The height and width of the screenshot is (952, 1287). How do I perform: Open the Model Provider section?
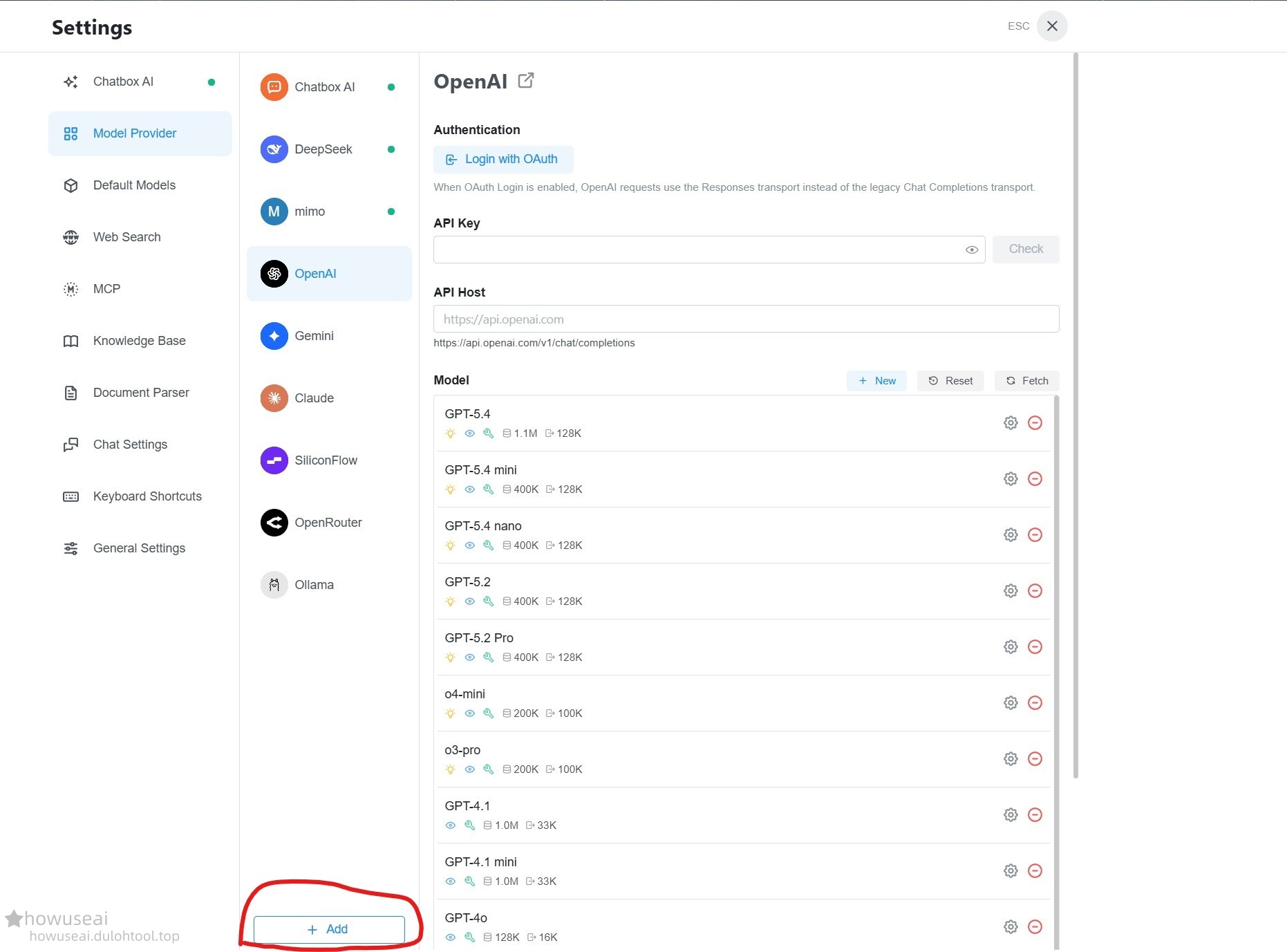pyautogui.click(x=140, y=133)
